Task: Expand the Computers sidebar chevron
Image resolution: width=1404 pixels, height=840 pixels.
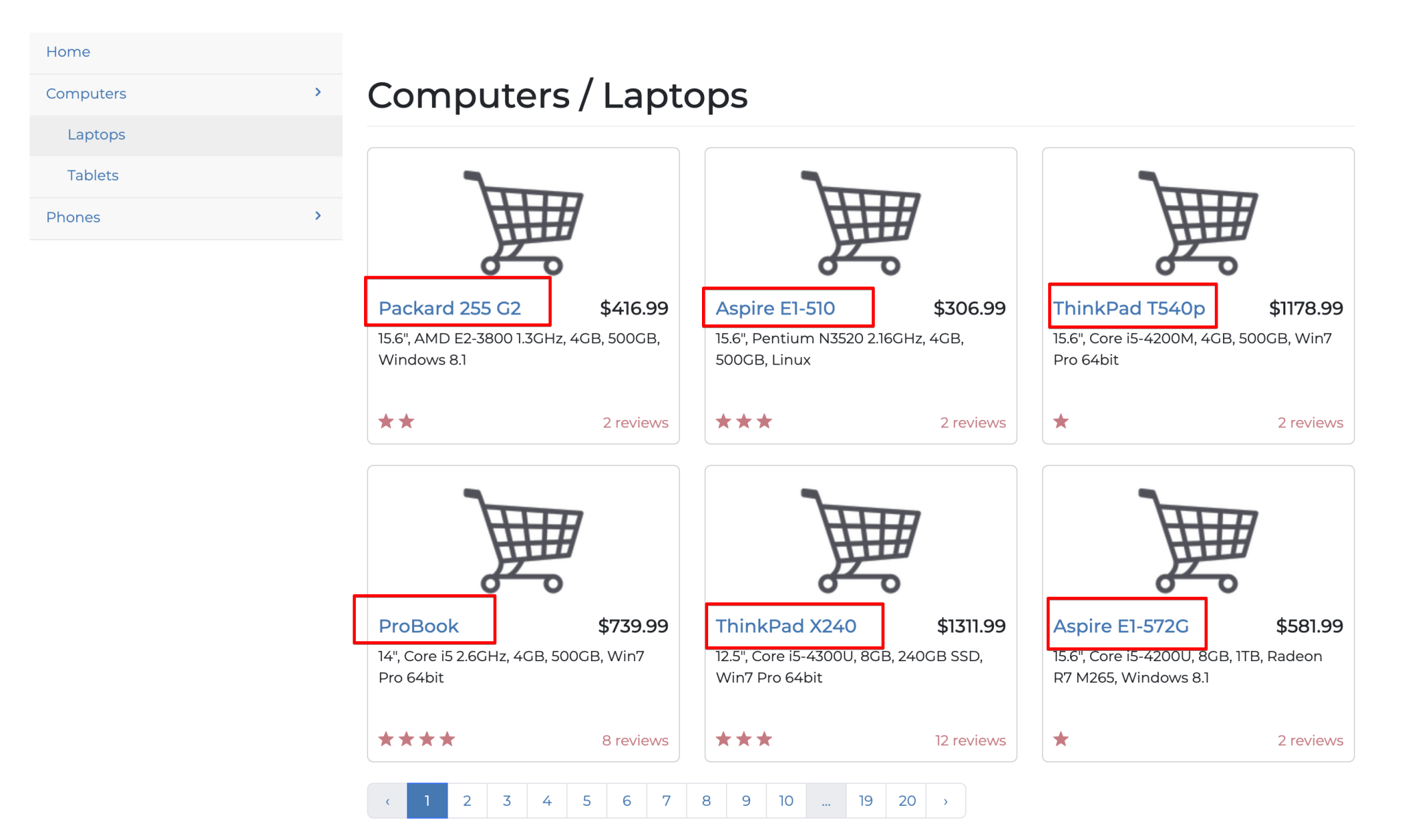Action: pos(317,92)
